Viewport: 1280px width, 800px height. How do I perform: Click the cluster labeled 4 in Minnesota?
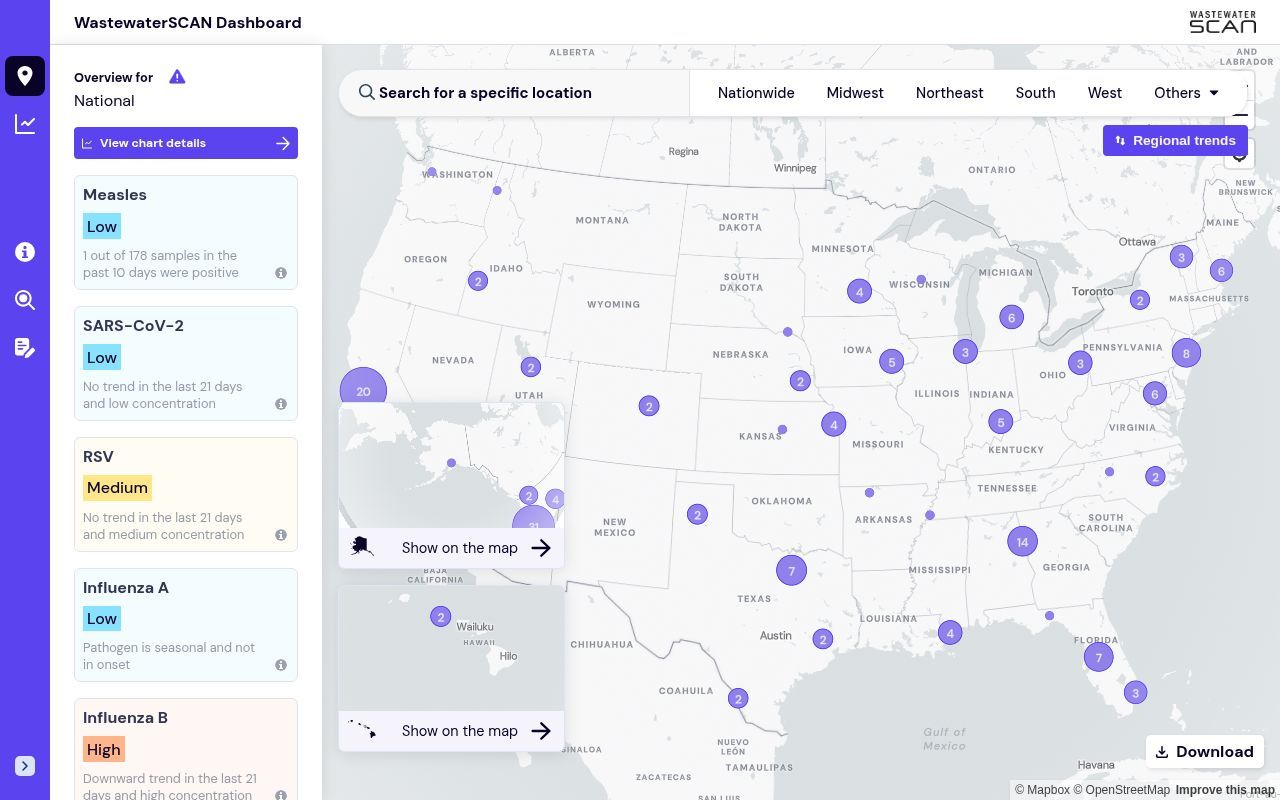pos(859,292)
